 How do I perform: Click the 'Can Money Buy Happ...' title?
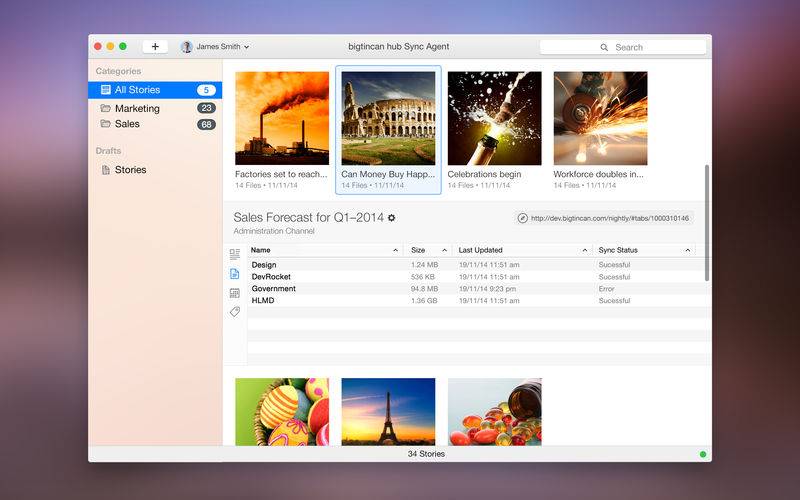[388, 174]
